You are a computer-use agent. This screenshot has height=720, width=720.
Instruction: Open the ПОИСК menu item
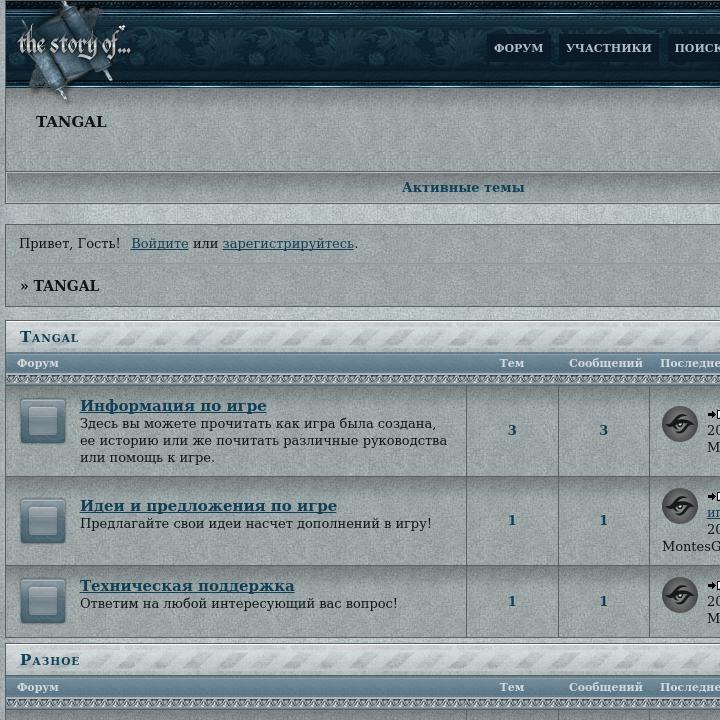coord(696,48)
